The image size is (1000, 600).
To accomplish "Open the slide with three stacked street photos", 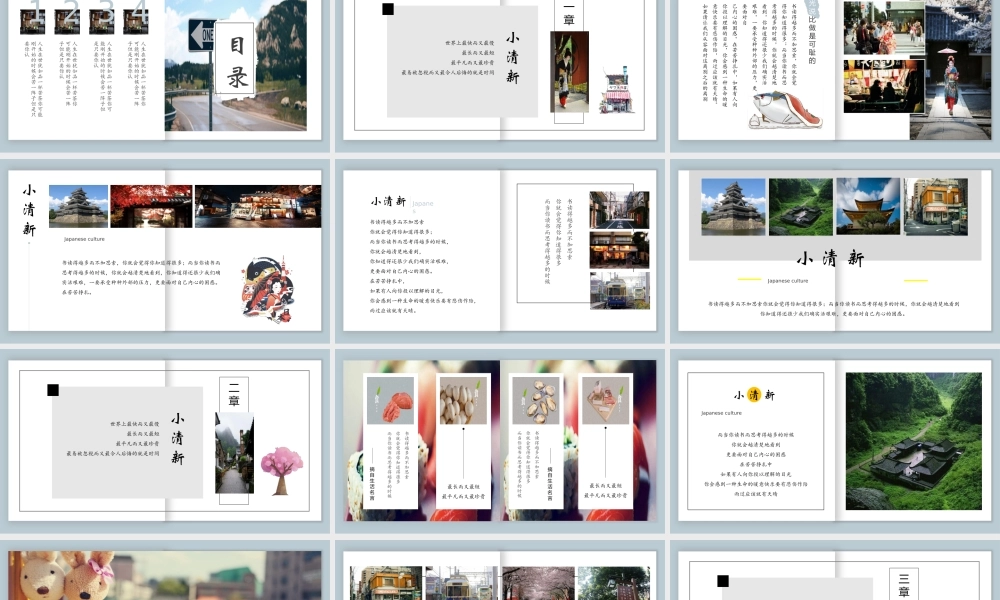I will click(x=499, y=250).
